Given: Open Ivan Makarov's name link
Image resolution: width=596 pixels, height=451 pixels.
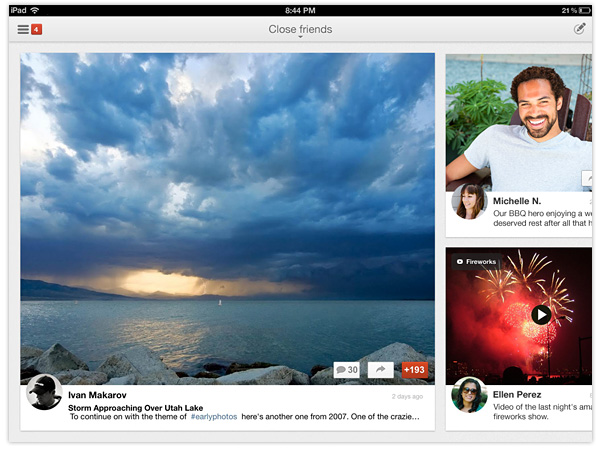Looking at the screenshot, I should pyautogui.click(x=97, y=395).
